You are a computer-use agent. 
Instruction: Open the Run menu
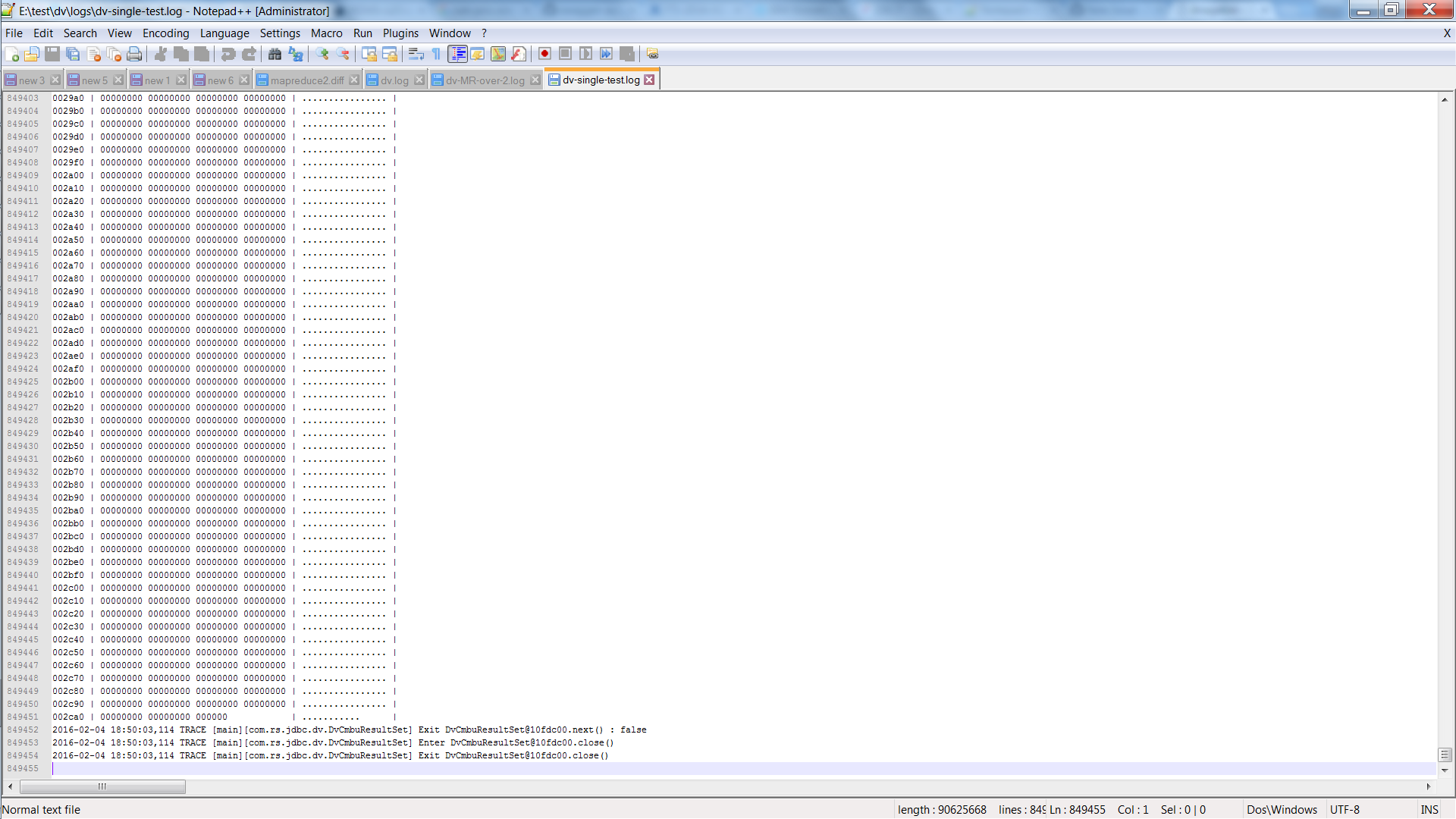pos(362,33)
